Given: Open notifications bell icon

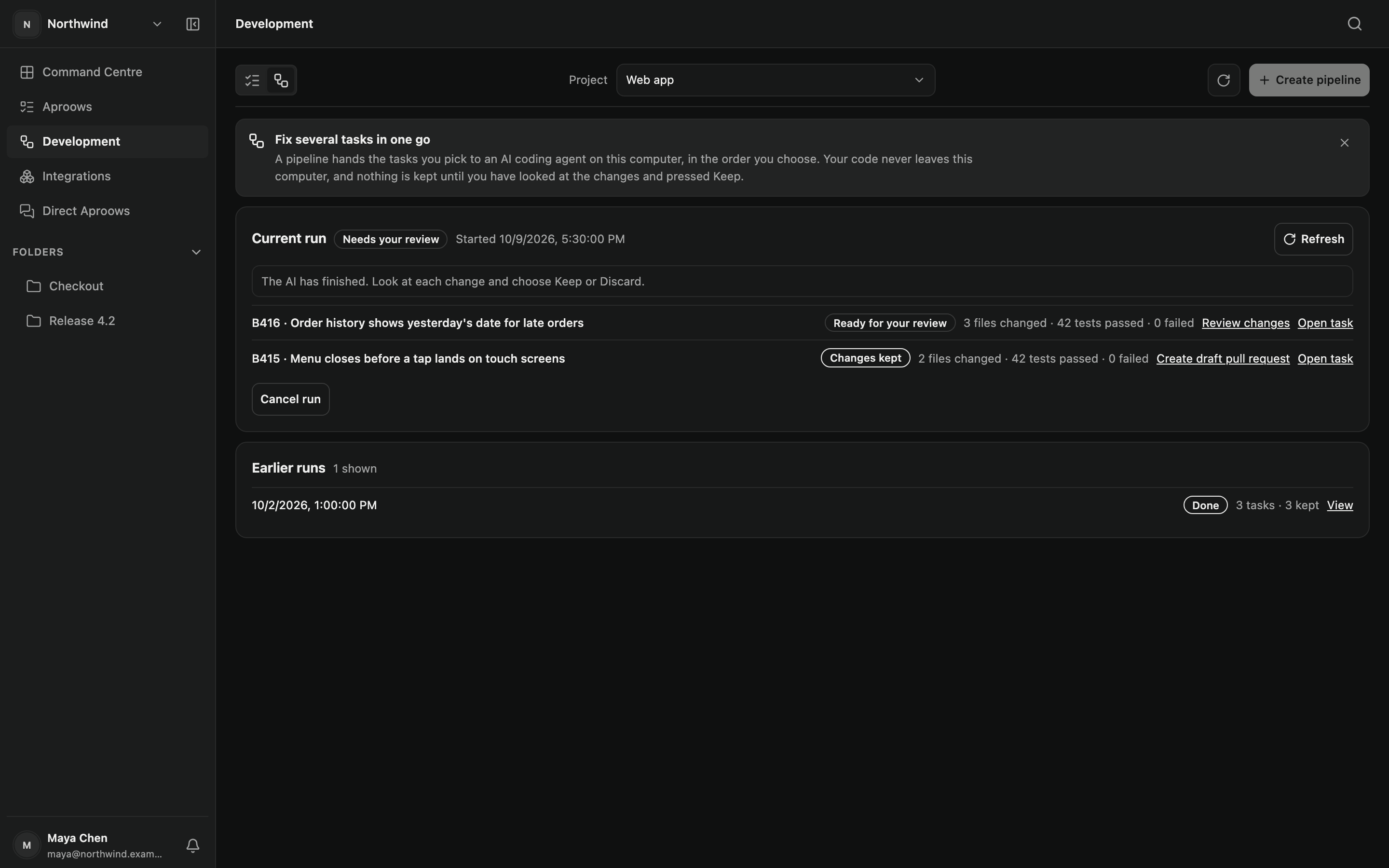Looking at the screenshot, I should click(193, 845).
